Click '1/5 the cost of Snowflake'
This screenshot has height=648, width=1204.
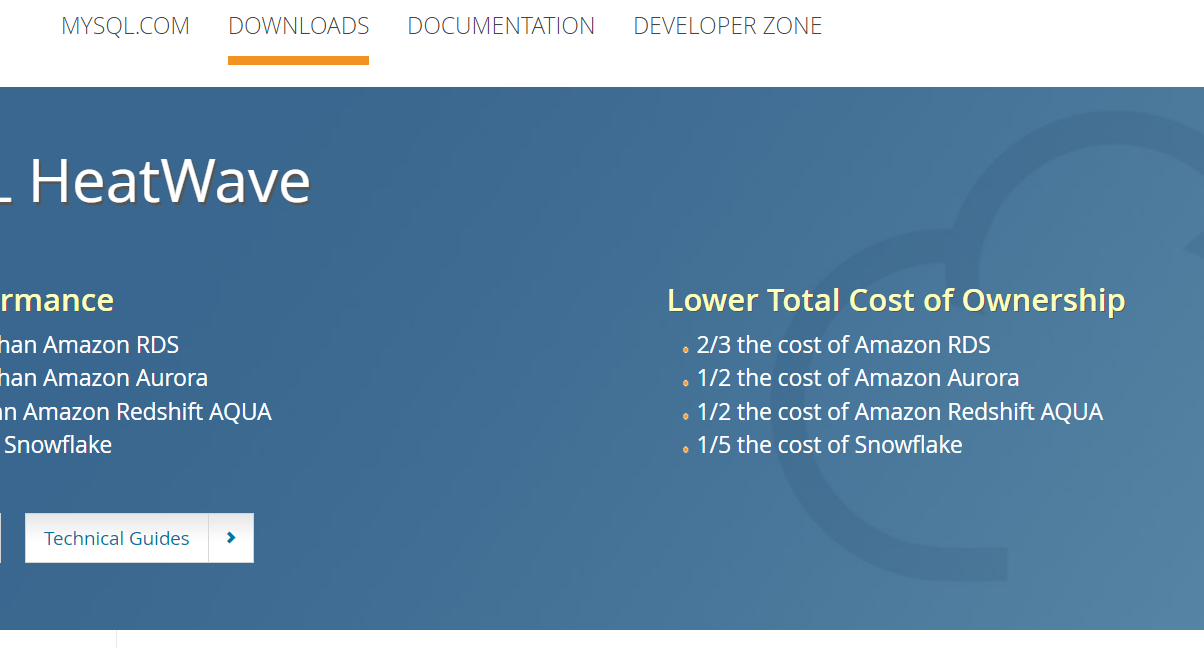[x=829, y=445]
